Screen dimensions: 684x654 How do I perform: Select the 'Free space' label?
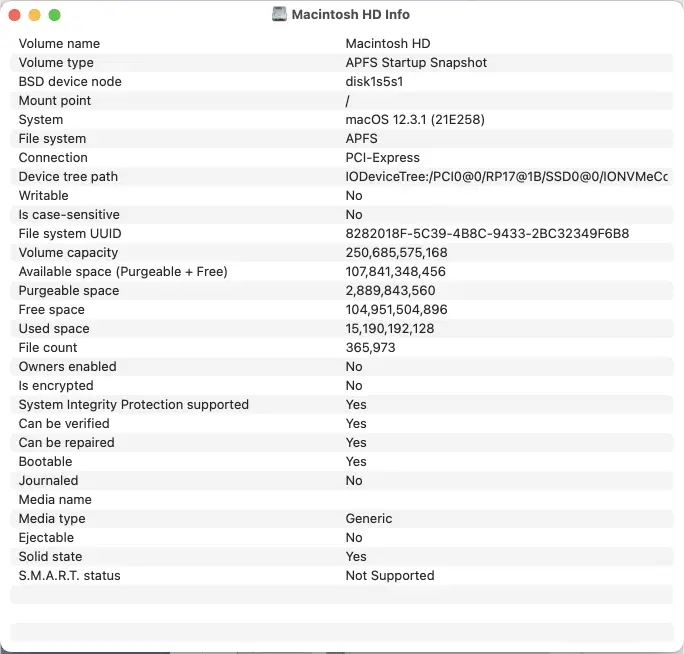tap(51, 310)
